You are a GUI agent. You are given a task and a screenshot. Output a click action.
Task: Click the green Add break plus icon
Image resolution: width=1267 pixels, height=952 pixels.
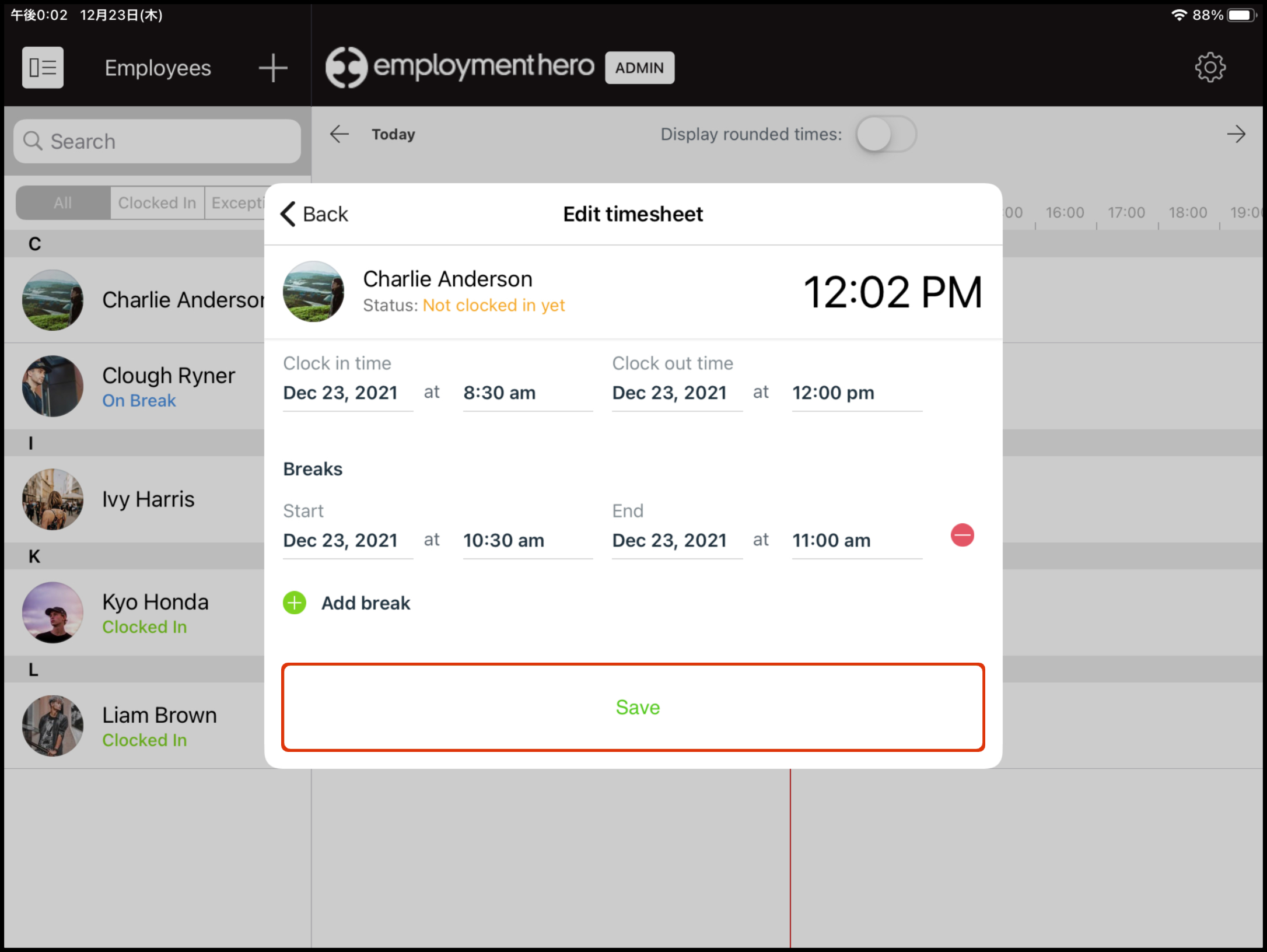[295, 603]
